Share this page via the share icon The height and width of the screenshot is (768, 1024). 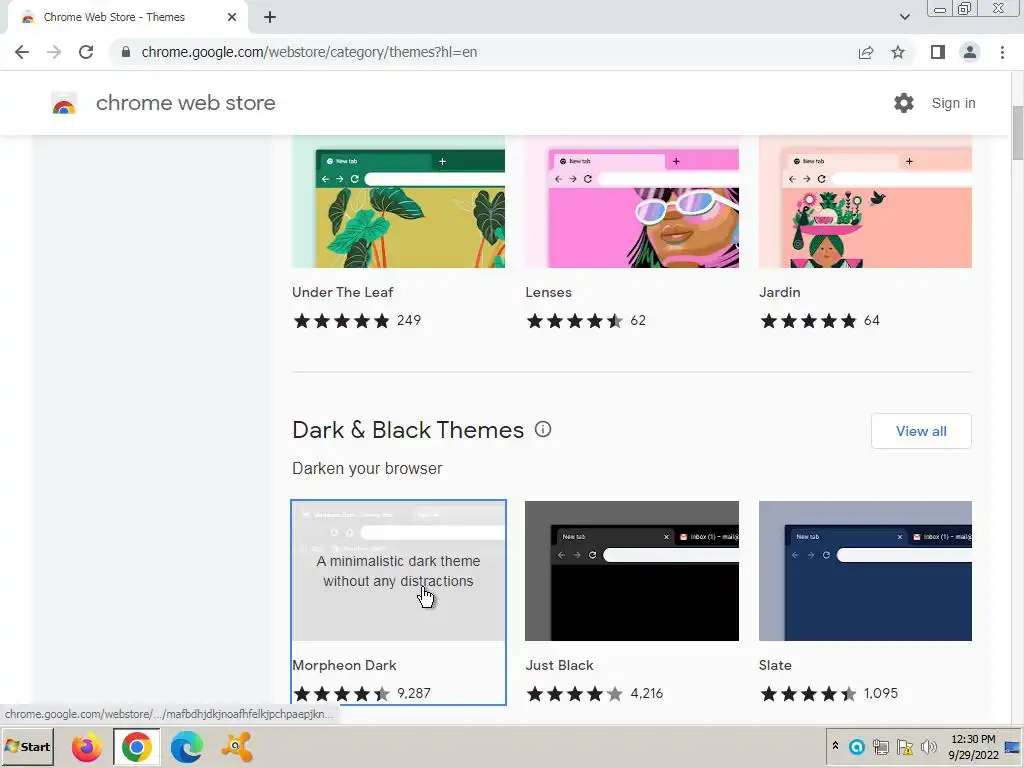[866, 52]
